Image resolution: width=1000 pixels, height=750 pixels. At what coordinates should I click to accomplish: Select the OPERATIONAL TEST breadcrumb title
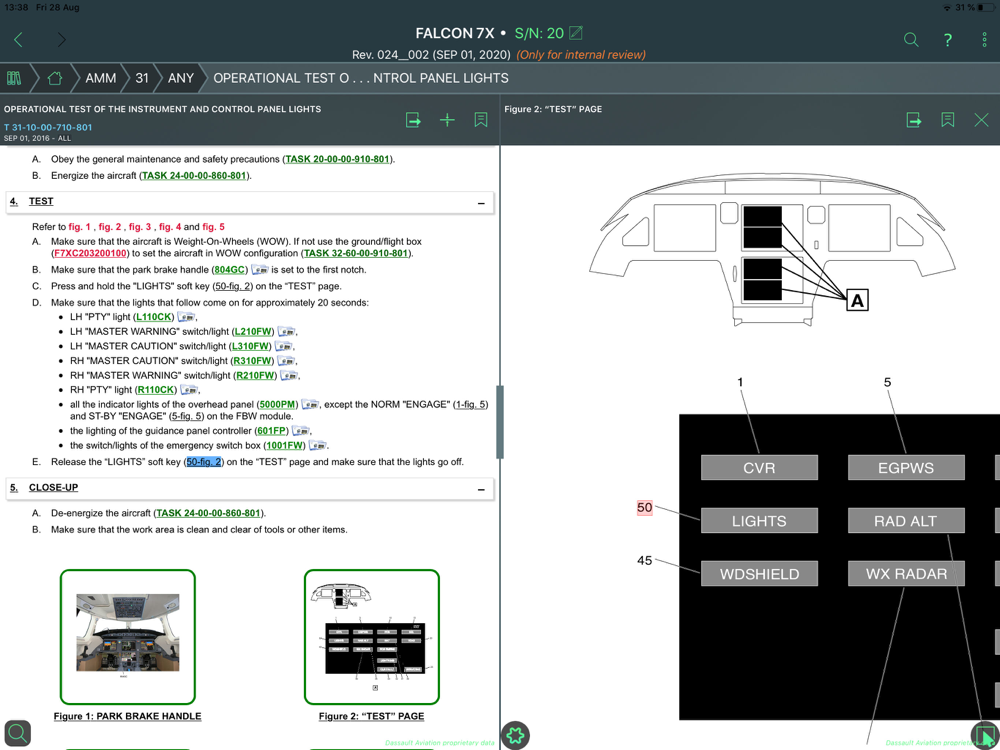[x=361, y=78]
